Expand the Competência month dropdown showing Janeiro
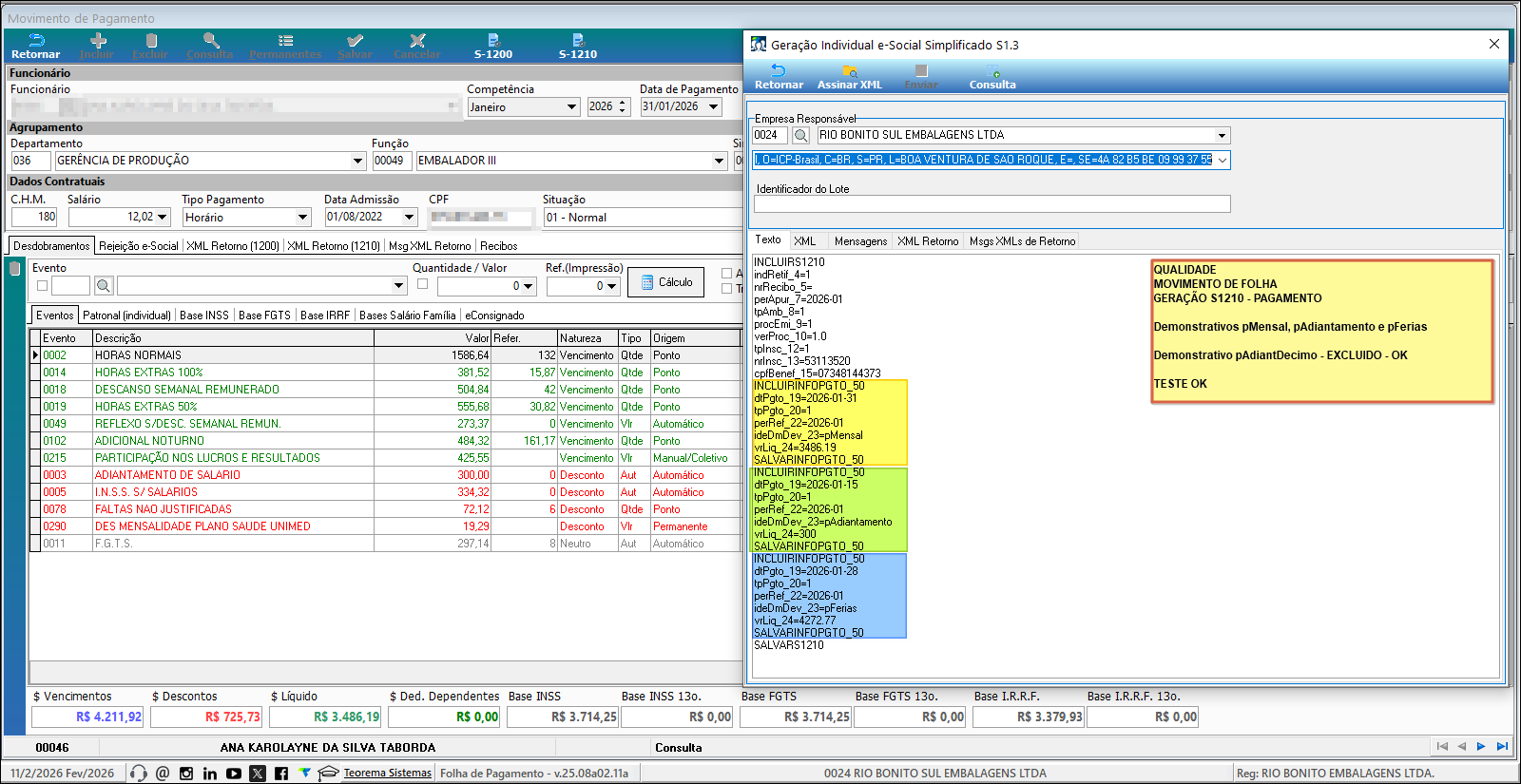 coord(571,107)
